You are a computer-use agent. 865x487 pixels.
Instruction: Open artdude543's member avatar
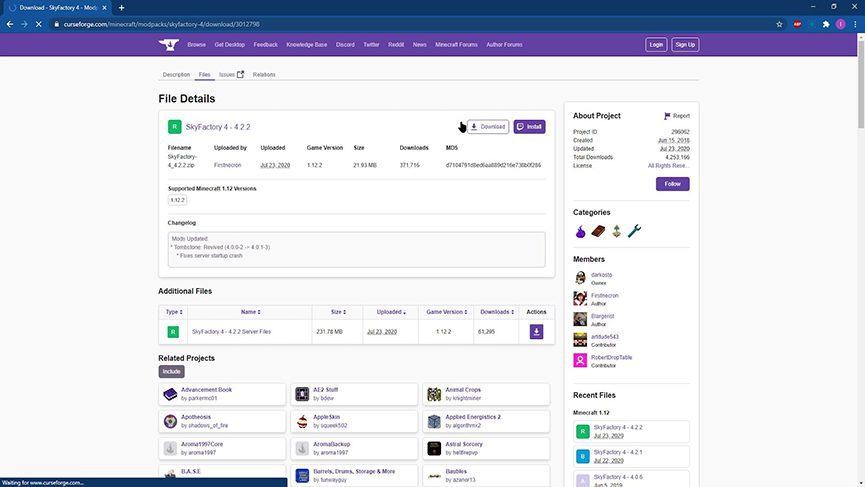pyautogui.click(x=580, y=340)
